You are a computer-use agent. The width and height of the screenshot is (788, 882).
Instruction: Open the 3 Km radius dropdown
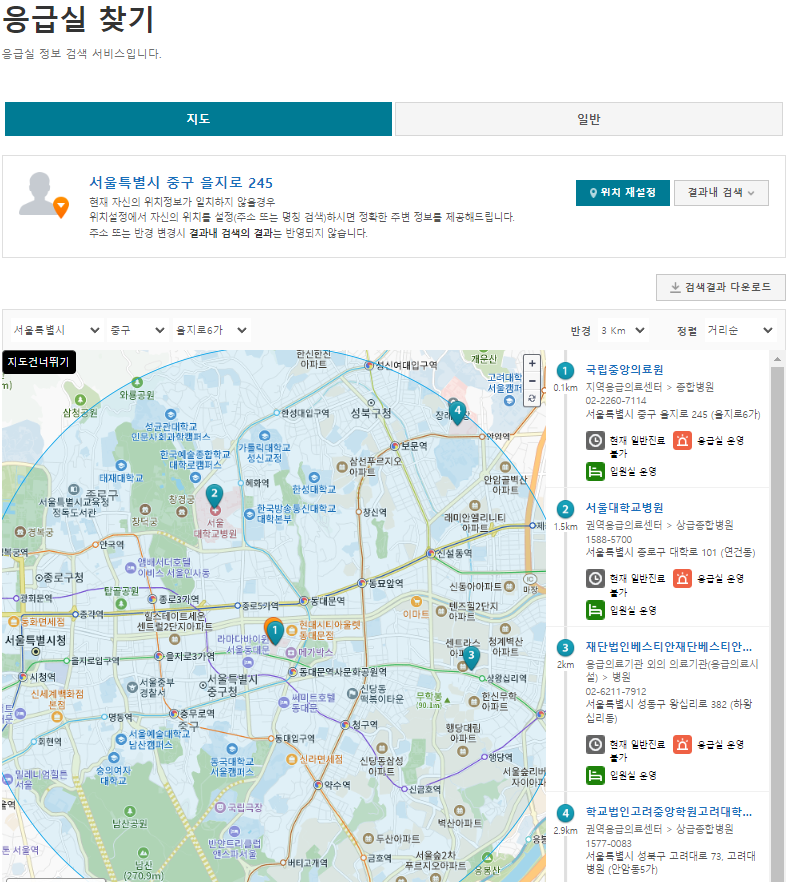623,330
